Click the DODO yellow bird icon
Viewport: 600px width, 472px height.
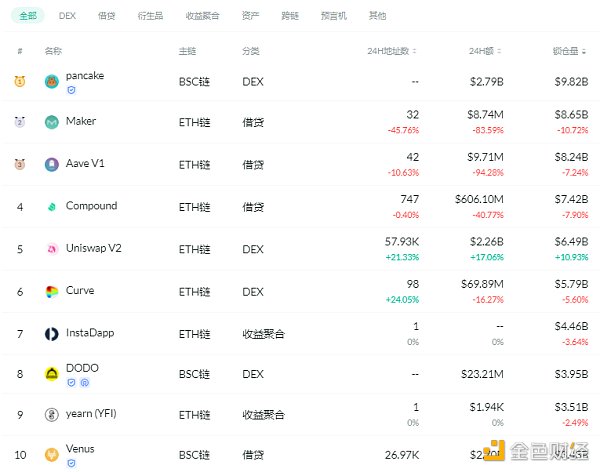point(52,374)
